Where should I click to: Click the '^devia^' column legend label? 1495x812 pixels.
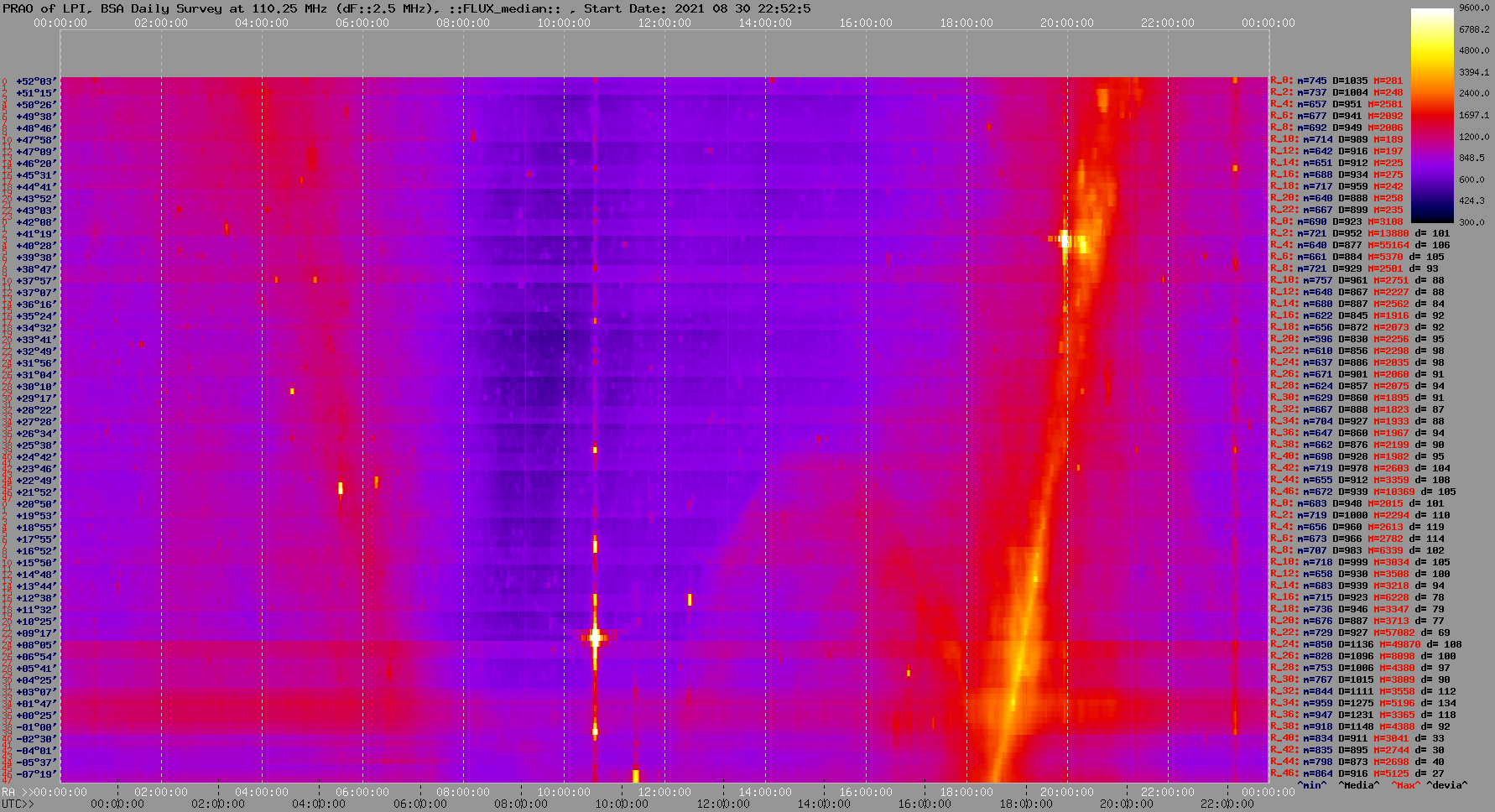1447,786
